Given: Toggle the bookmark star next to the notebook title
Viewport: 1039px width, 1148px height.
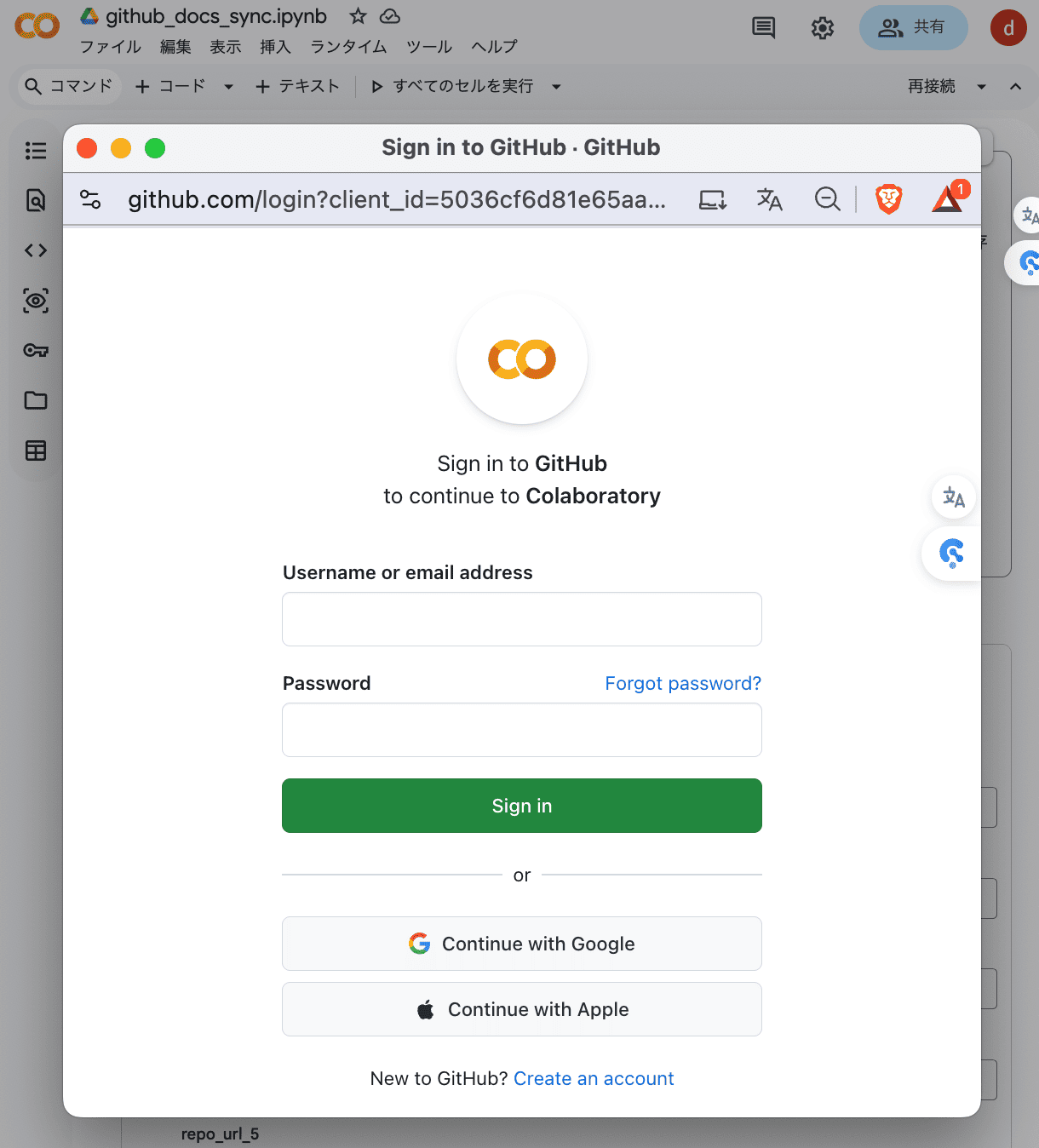Looking at the screenshot, I should coord(357,15).
